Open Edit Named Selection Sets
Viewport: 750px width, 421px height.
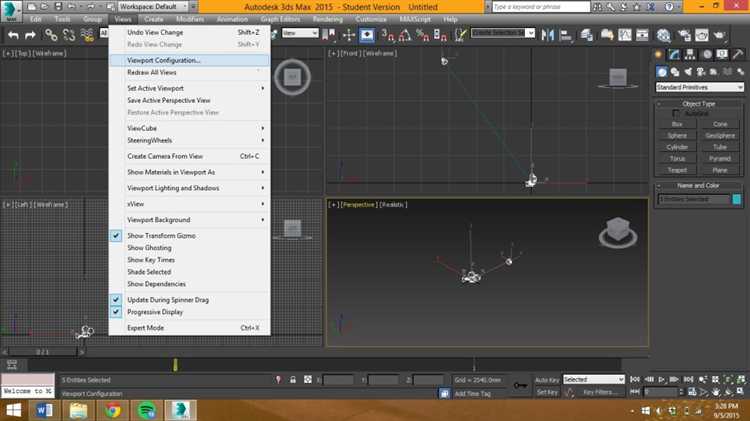pos(461,34)
